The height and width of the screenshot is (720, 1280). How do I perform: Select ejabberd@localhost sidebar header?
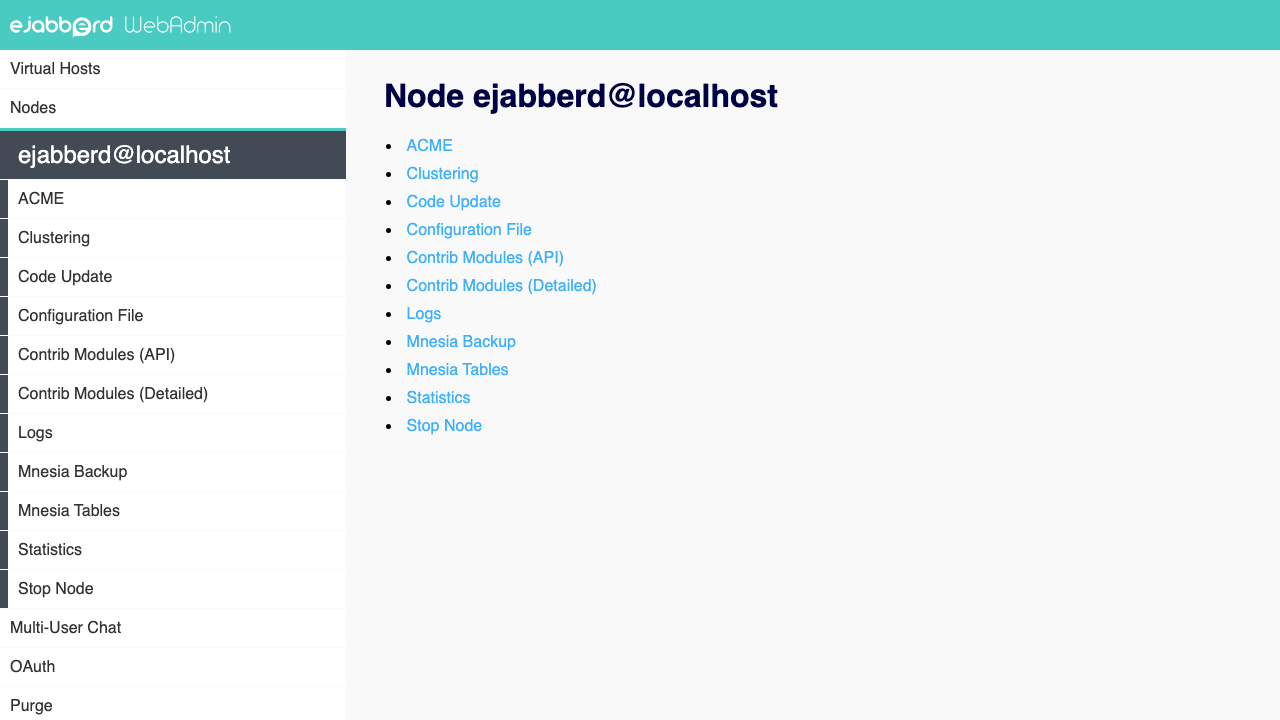point(173,155)
